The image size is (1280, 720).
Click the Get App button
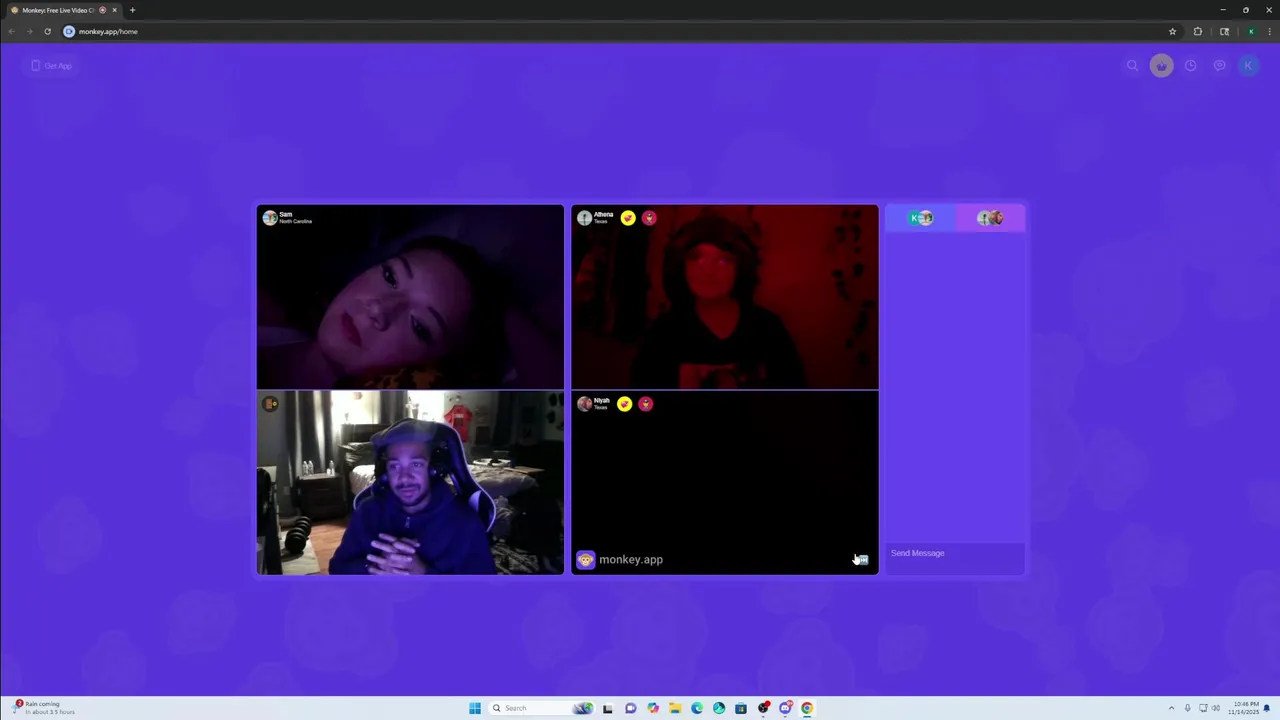click(51, 66)
